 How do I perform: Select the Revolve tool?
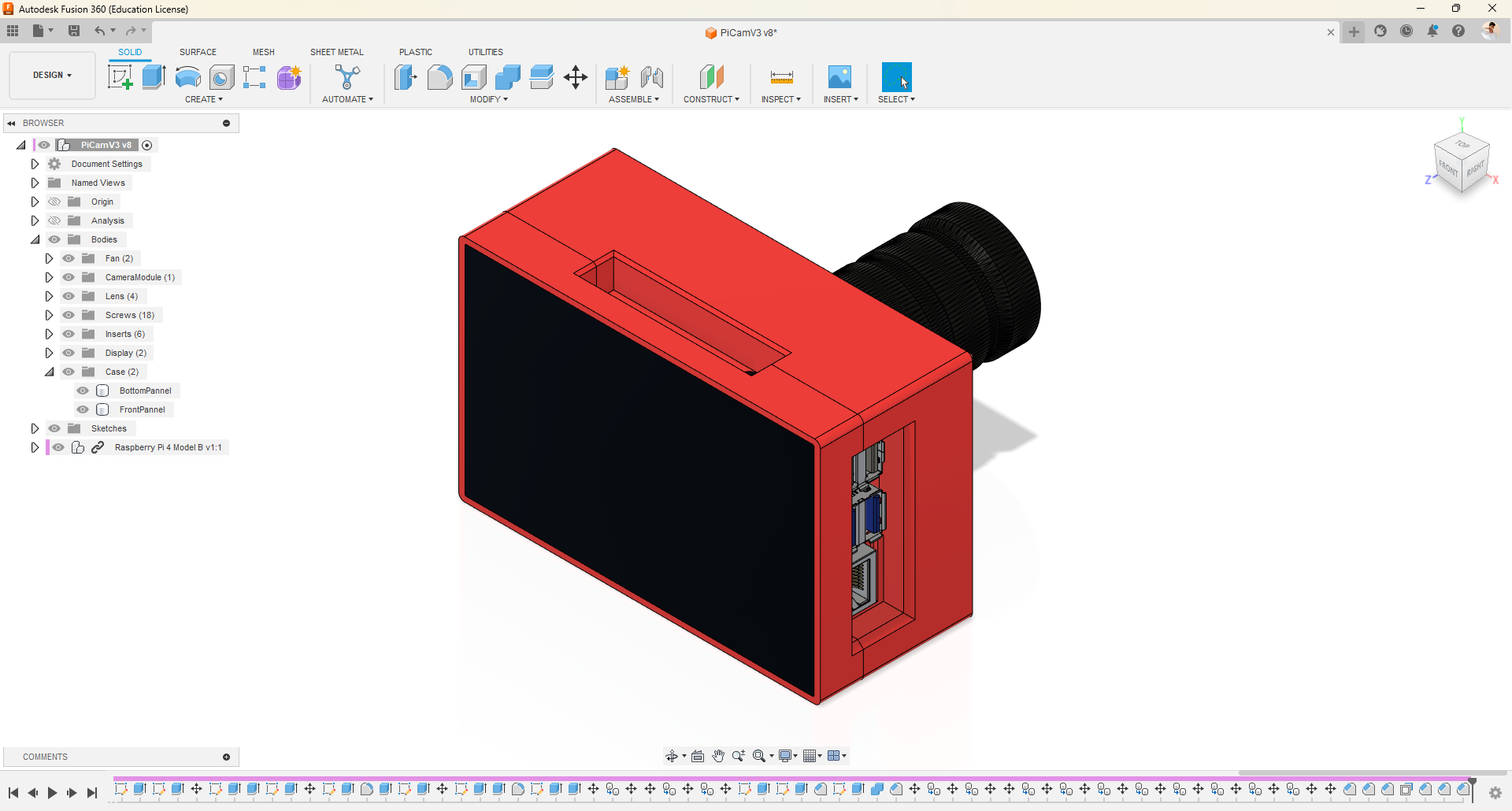tap(187, 77)
